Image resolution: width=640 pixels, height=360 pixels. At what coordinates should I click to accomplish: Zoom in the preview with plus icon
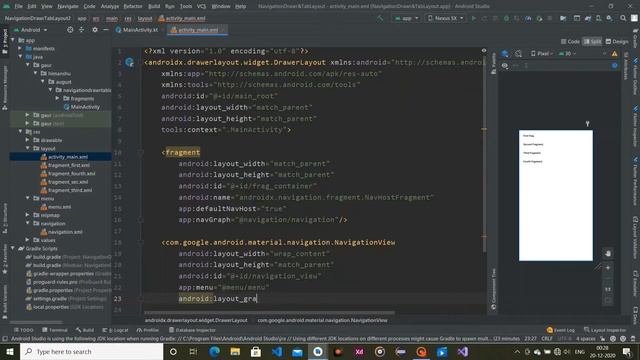click(x=608, y=268)
